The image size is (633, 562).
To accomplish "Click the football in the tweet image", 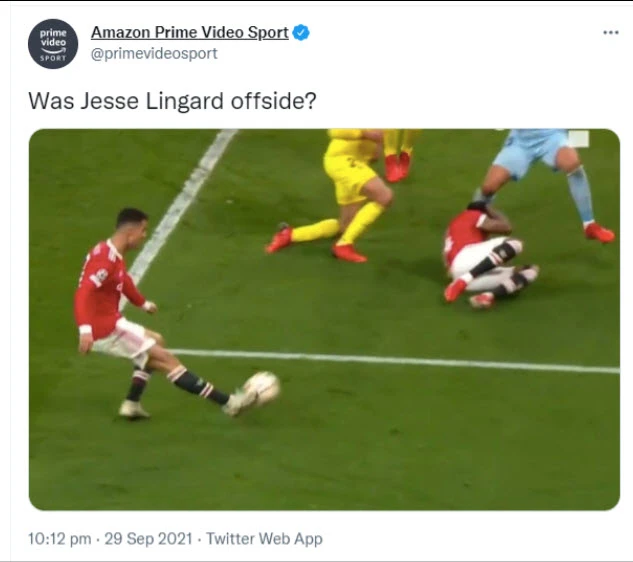I will 262,388.
